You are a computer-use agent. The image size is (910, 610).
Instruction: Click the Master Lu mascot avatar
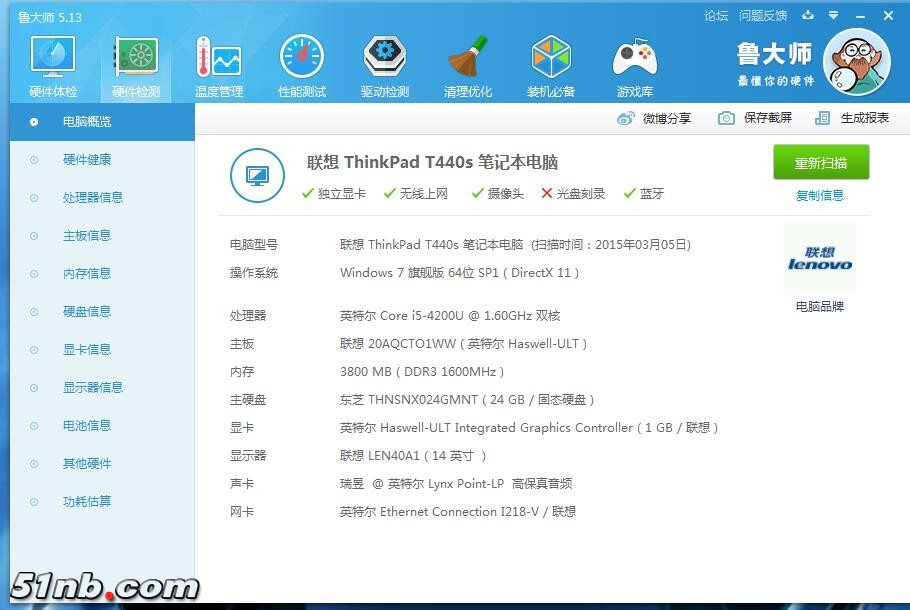(857, 61)
